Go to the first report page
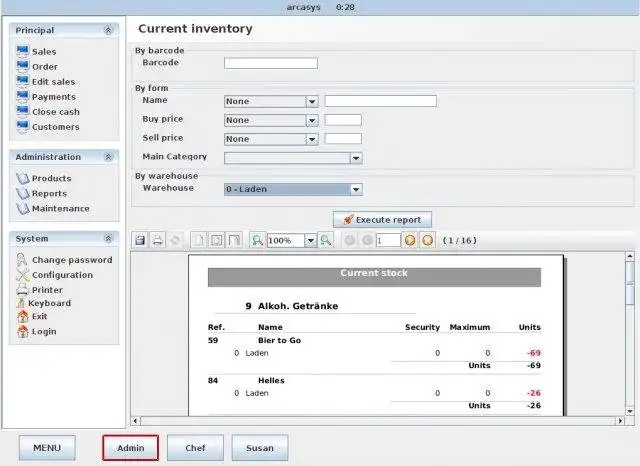640x466 pixels. pos(350,240)
